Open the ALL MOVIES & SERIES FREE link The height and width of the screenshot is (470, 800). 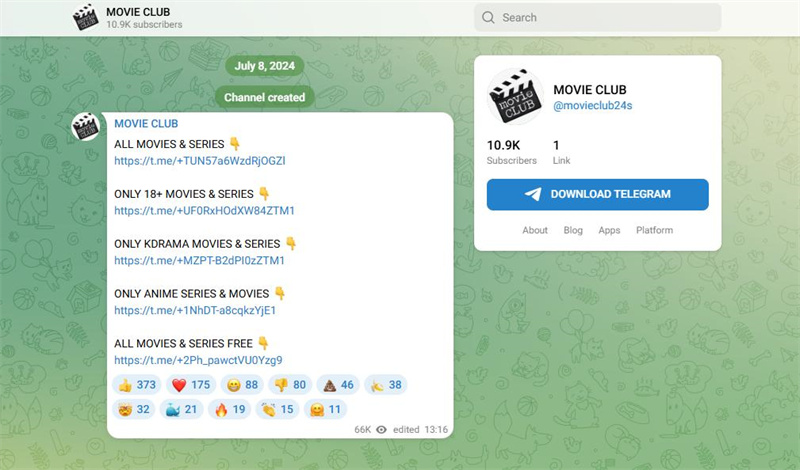198,360
